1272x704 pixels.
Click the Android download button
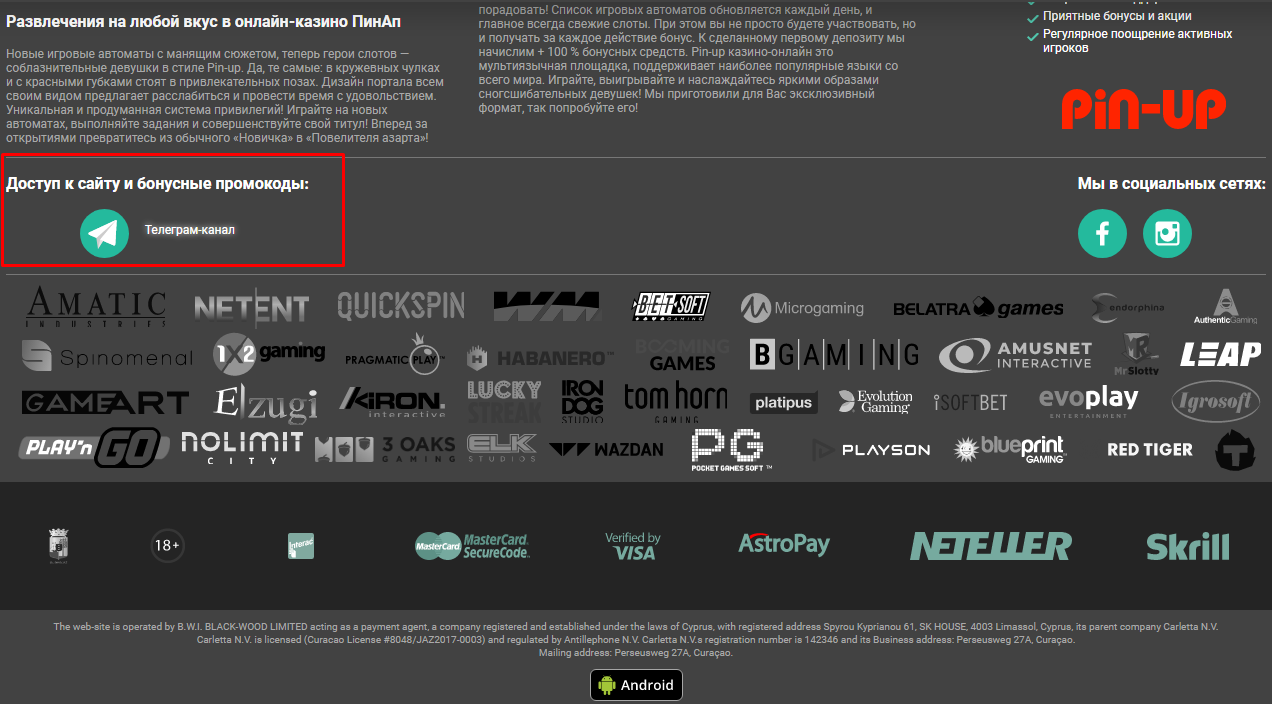(636, 685)
